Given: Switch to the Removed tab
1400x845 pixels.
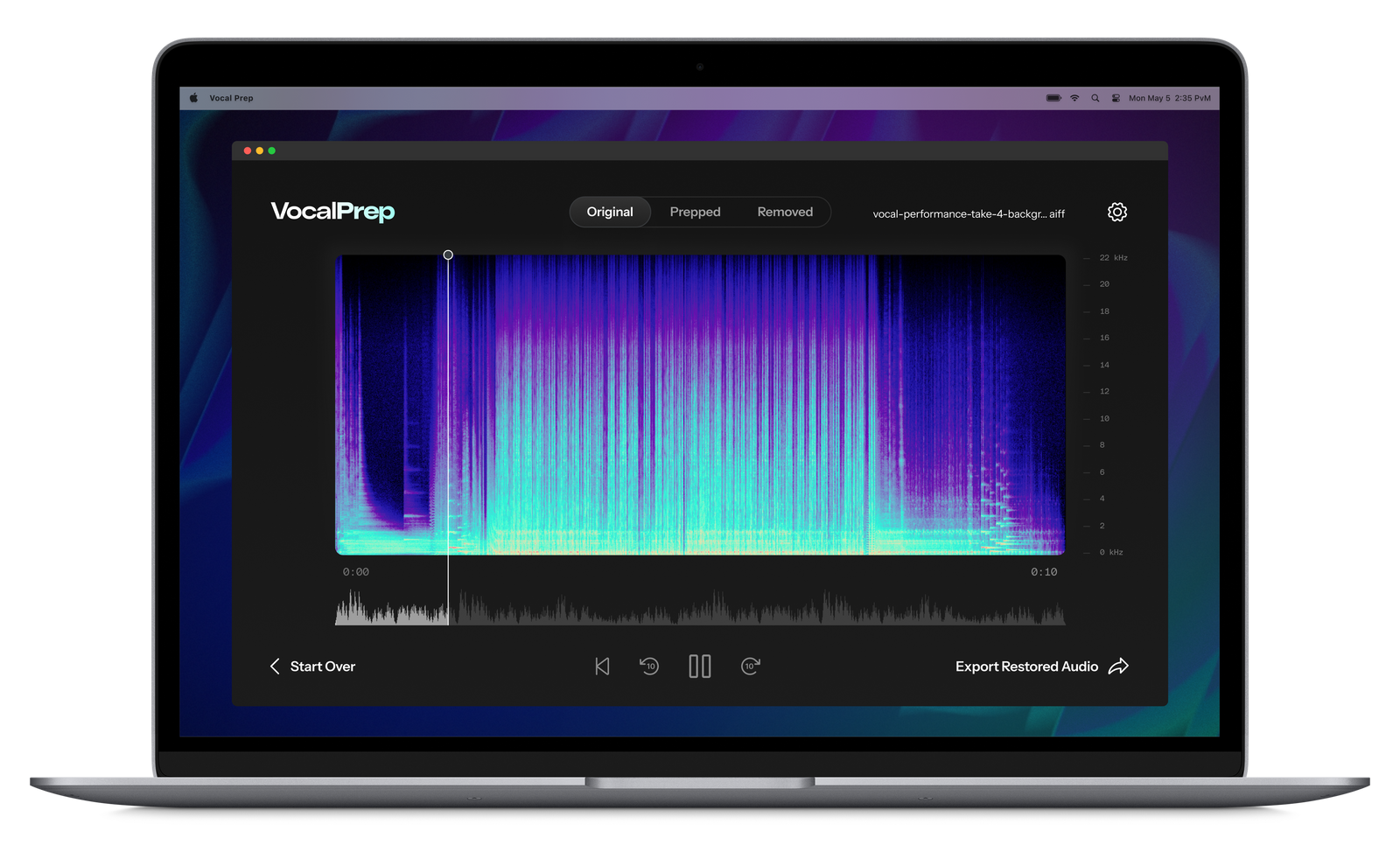Looking at the screenshot, I should point(785,212).
